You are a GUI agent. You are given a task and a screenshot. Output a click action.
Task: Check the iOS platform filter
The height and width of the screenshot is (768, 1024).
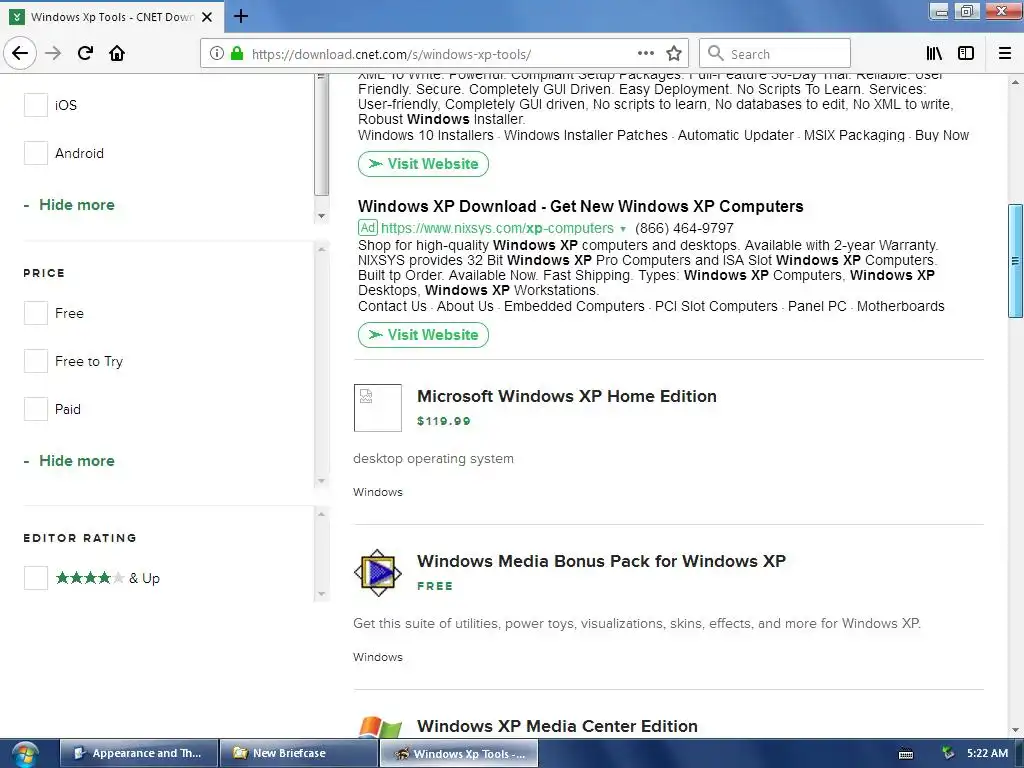(x=36, y=105)
